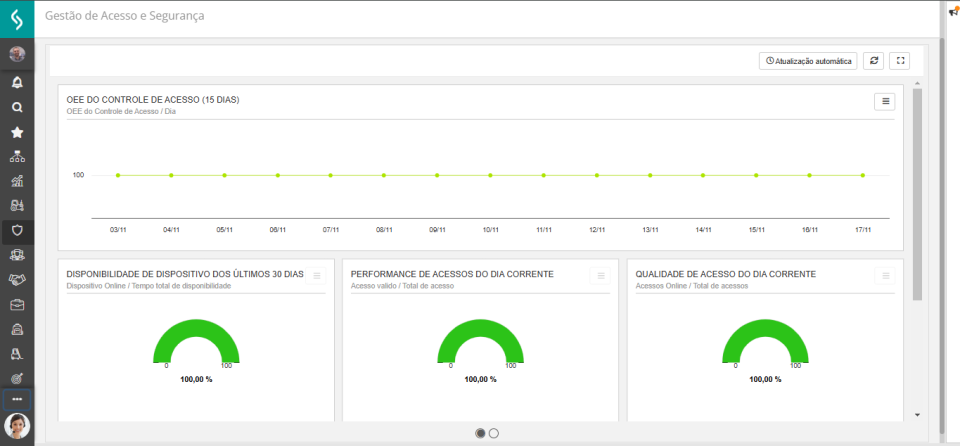
Task: Click the refresh dashboard icon
Action: tap(873, 61)
